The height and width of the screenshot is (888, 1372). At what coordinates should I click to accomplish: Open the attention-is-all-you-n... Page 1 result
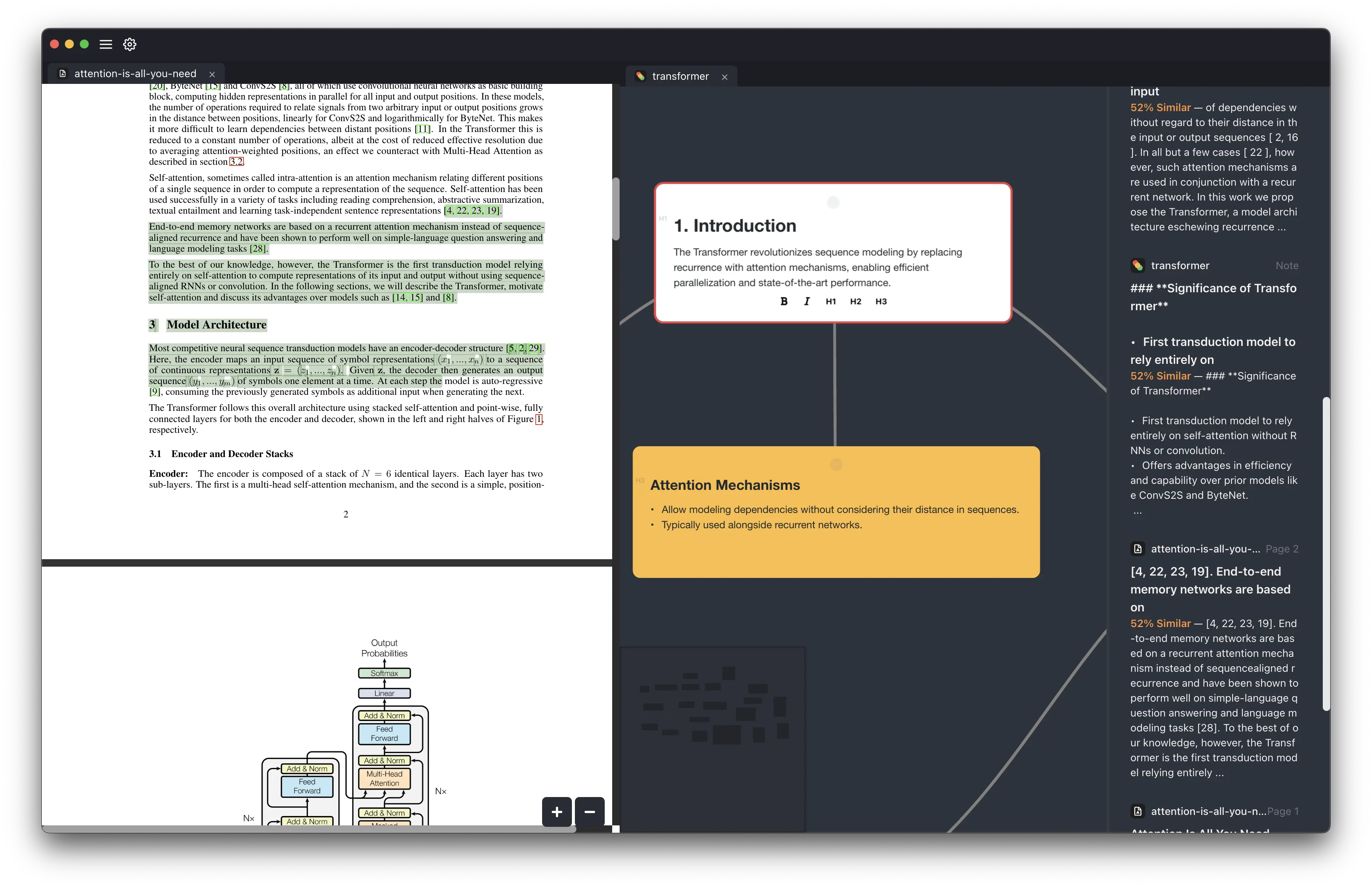(1214, 811)
